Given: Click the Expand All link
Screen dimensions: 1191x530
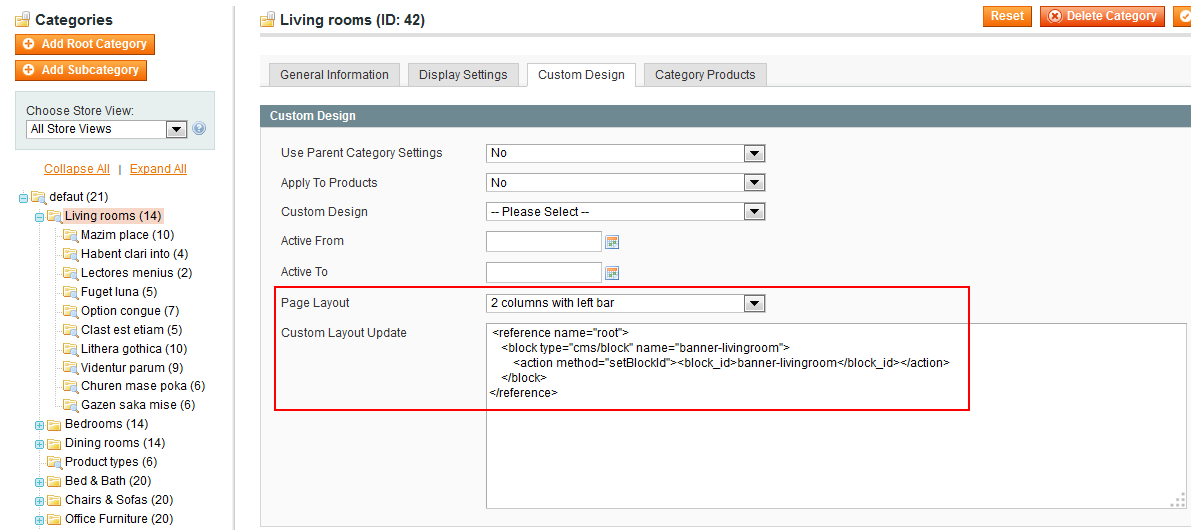Looking at the screenshot, I should coord(158,169).
